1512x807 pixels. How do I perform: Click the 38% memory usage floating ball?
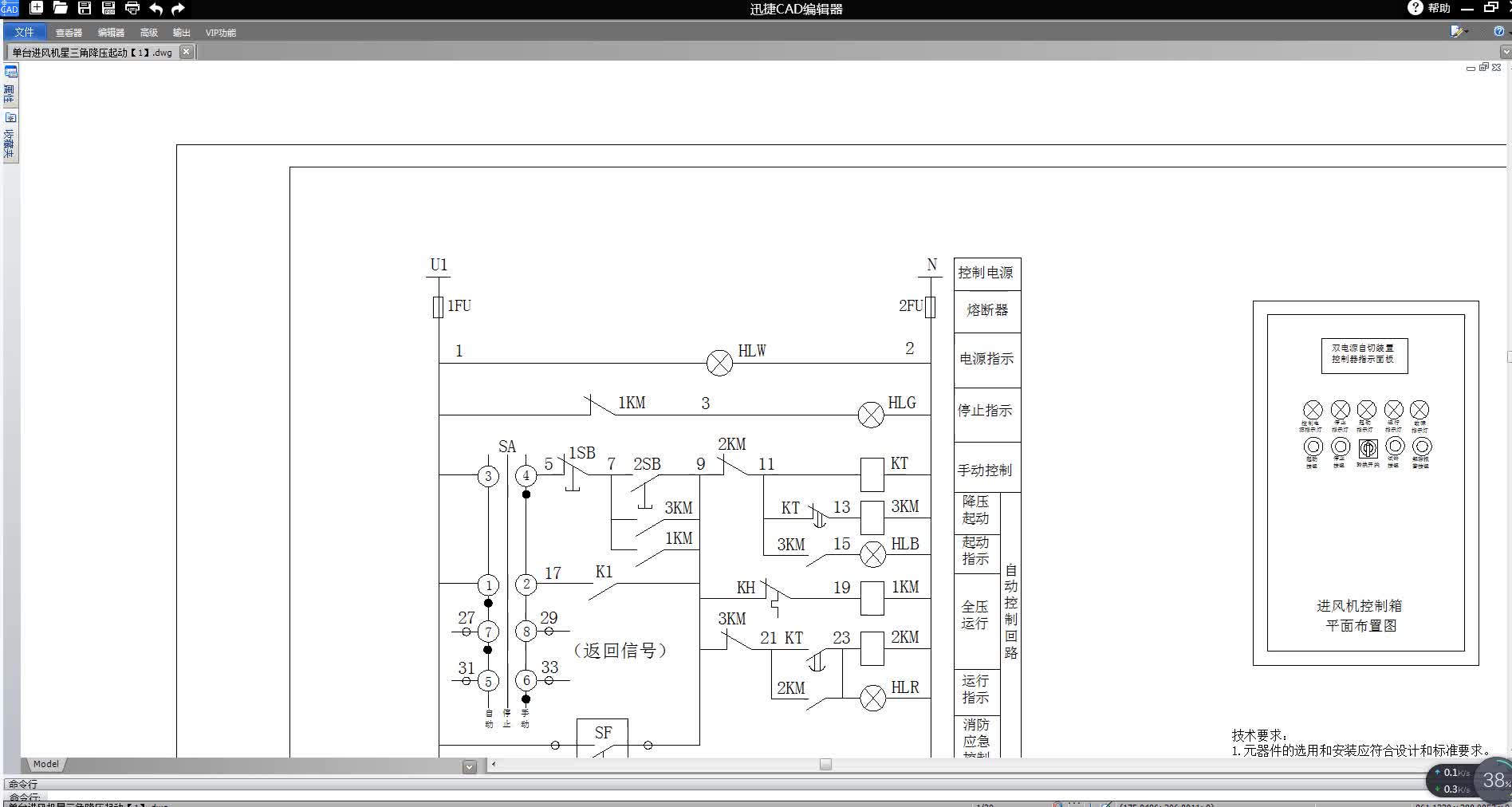1494,779
